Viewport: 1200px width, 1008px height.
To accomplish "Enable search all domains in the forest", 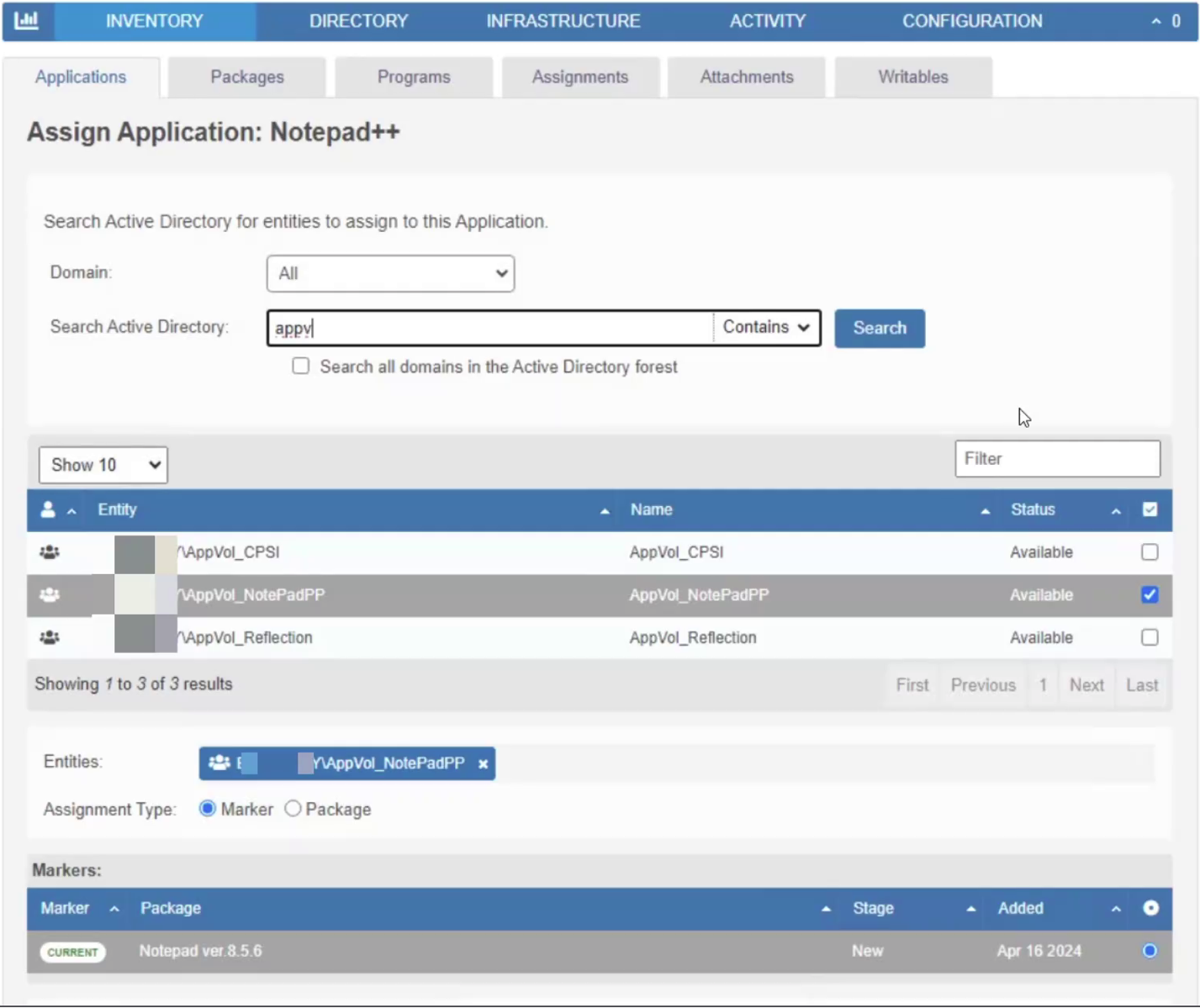I will (300, 366).
